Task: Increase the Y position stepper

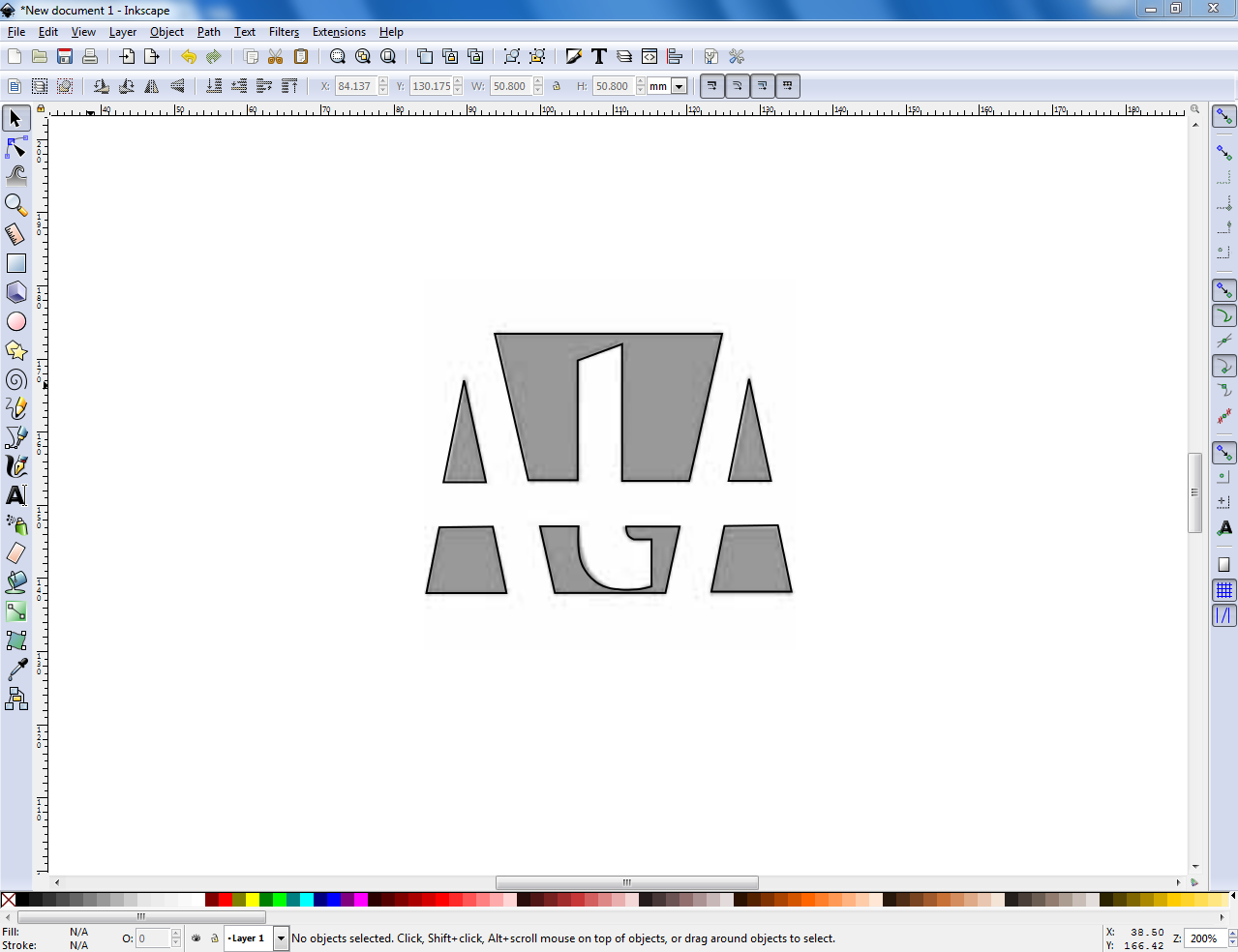Action: pyautogui.click(x=458, y=82)
